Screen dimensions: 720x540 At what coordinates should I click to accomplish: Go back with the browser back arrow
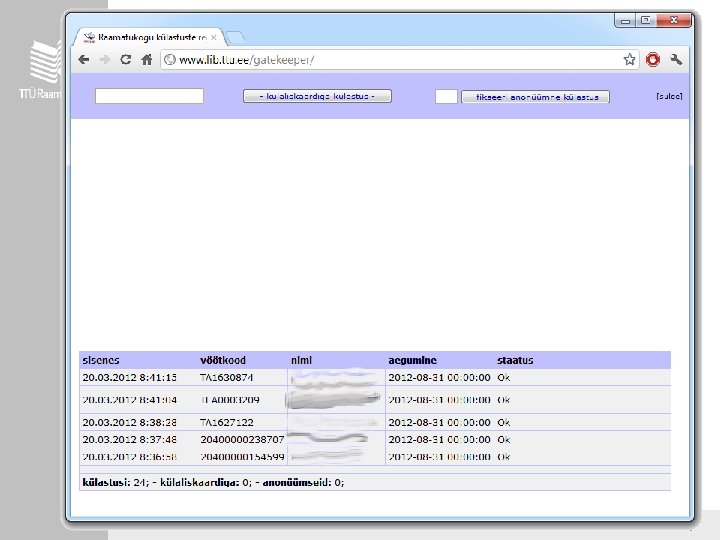tap(84, 60)
